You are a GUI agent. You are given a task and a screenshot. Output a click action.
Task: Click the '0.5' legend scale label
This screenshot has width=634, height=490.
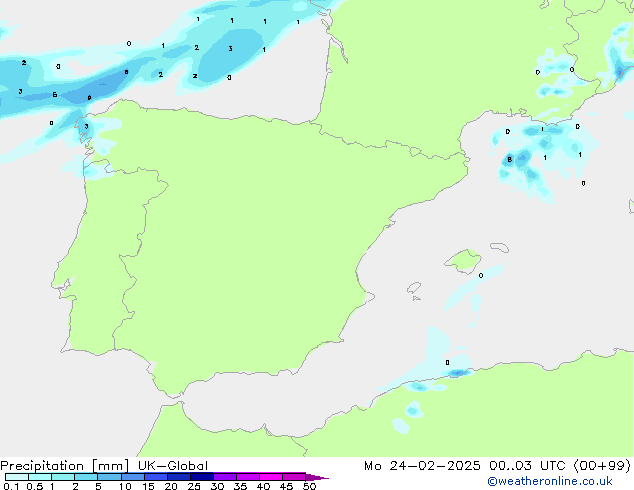click(x=35, y=486)
